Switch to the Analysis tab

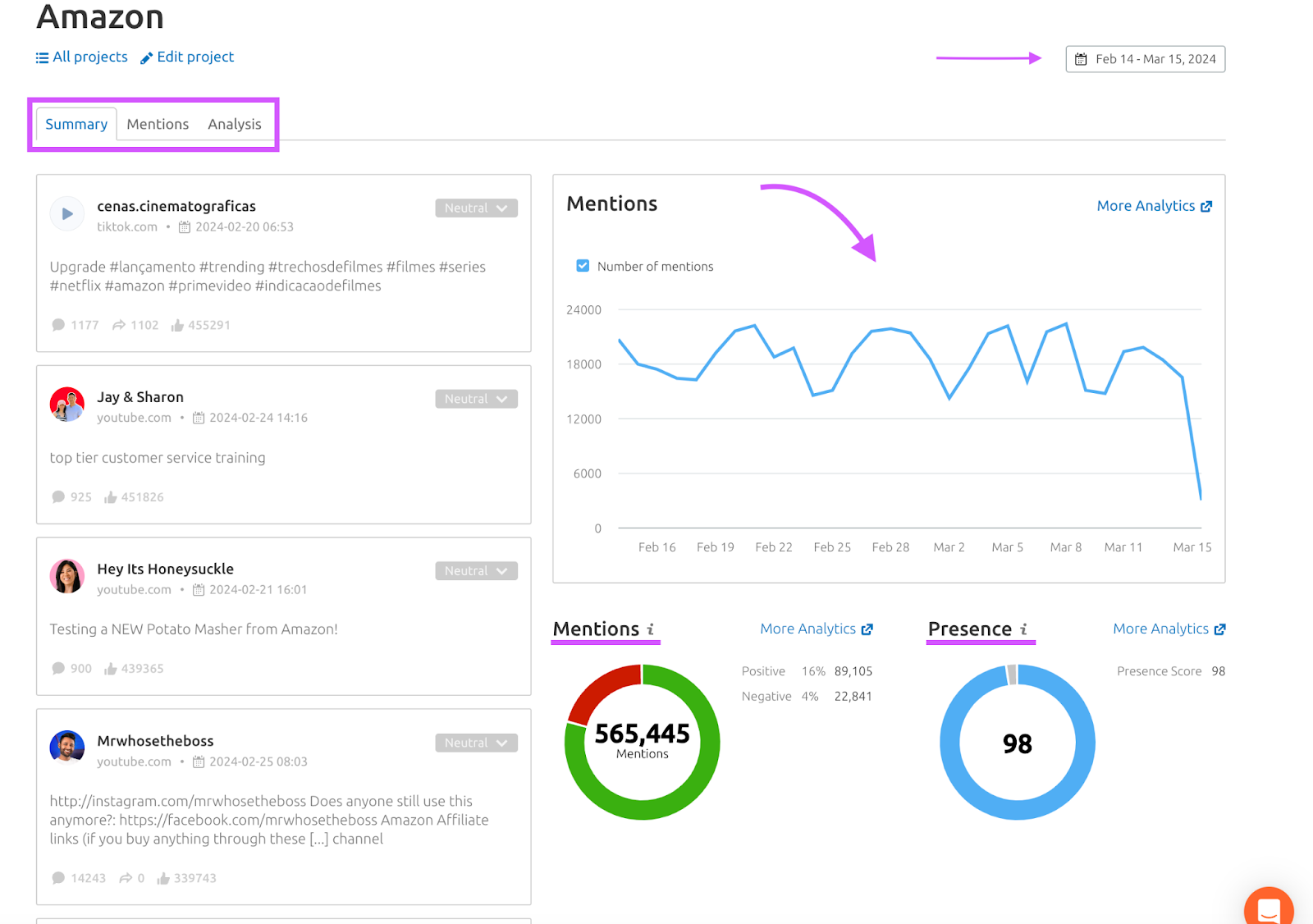[x=234, y=124]
